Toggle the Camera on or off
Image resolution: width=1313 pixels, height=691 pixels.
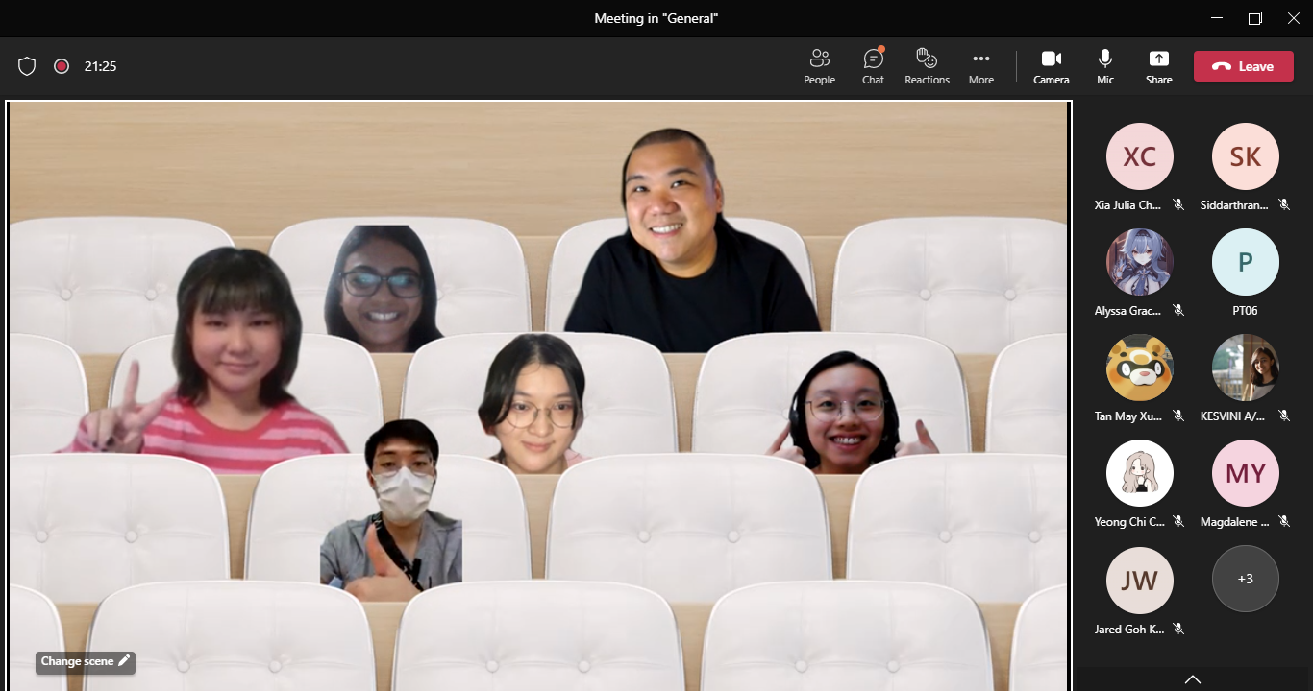[x=1051, y=66]
